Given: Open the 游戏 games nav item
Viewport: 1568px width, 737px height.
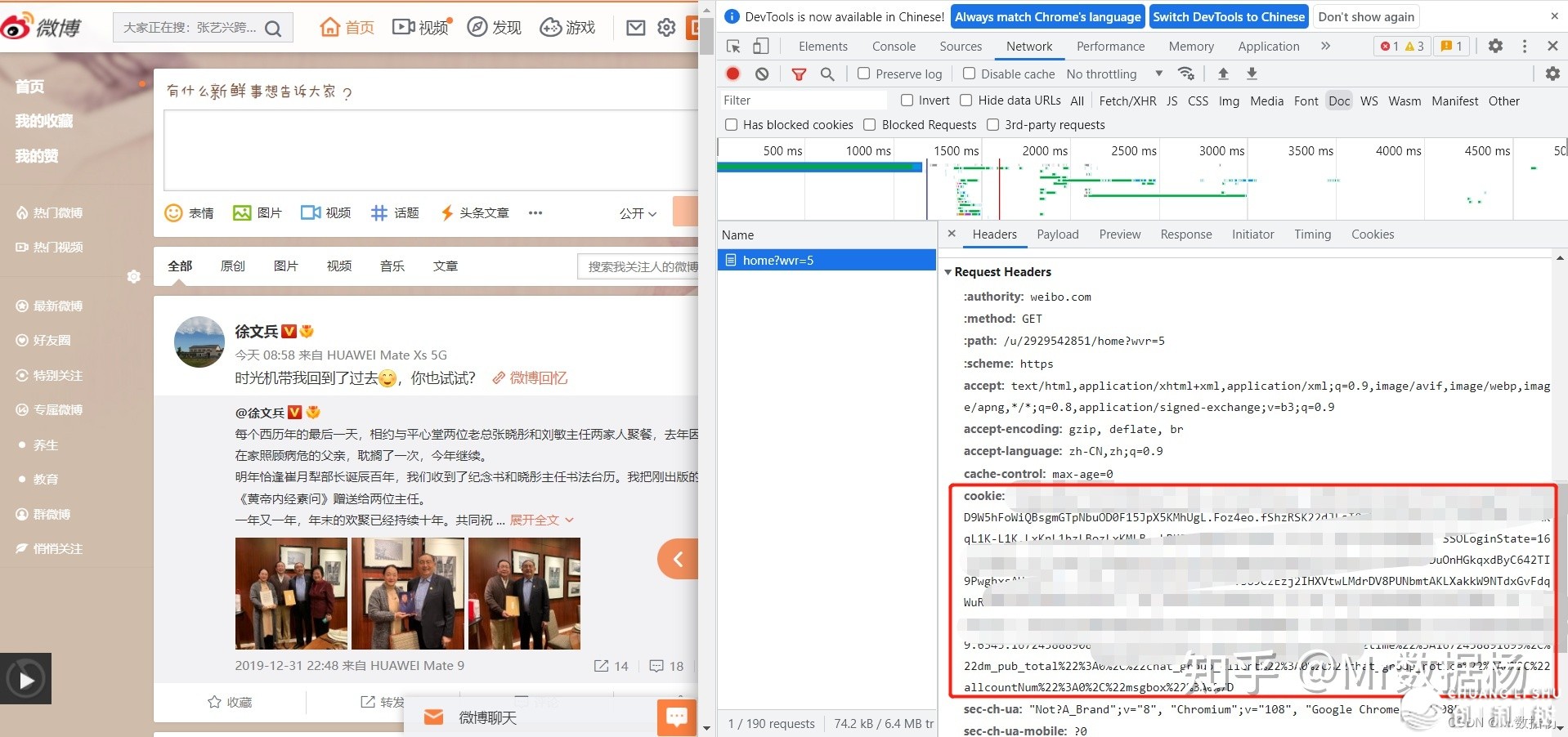Looking at the screenshot, I should tap(567, 27).
